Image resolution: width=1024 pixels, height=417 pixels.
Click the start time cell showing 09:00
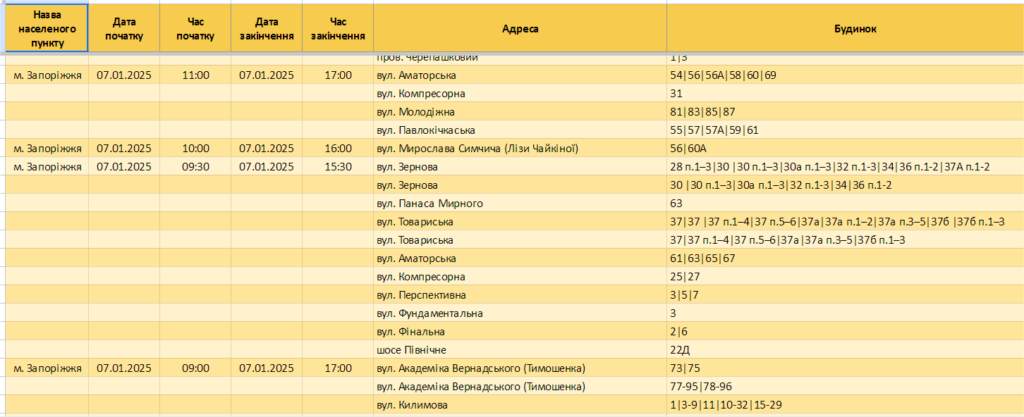(195, 368)
